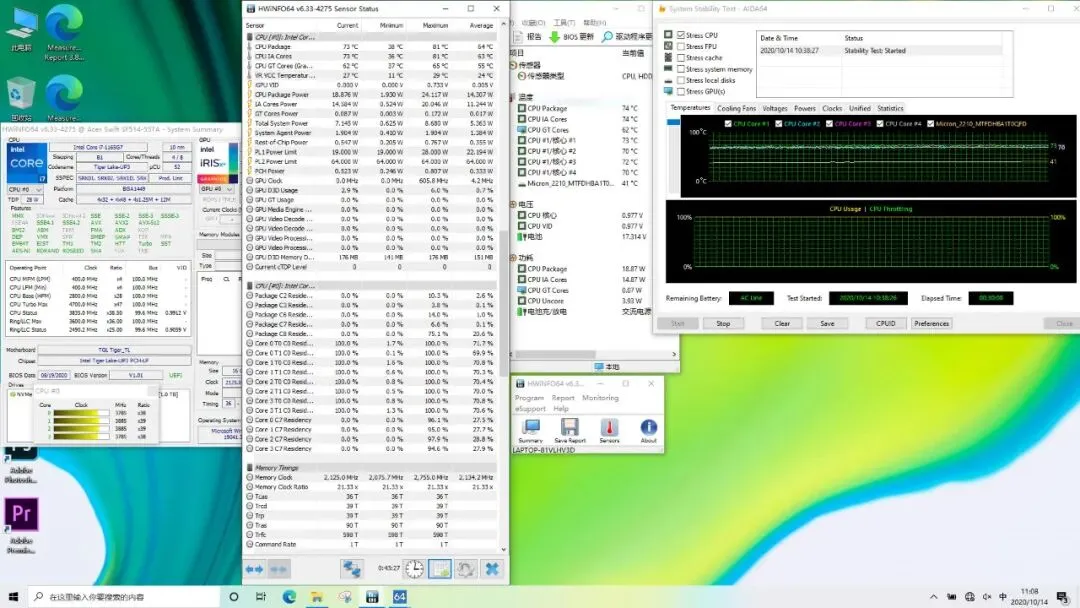Screen dimensions: 1080x608
Task: Open the Monitoring menu in HWiNFO64
Action: (x=601, y=398)
